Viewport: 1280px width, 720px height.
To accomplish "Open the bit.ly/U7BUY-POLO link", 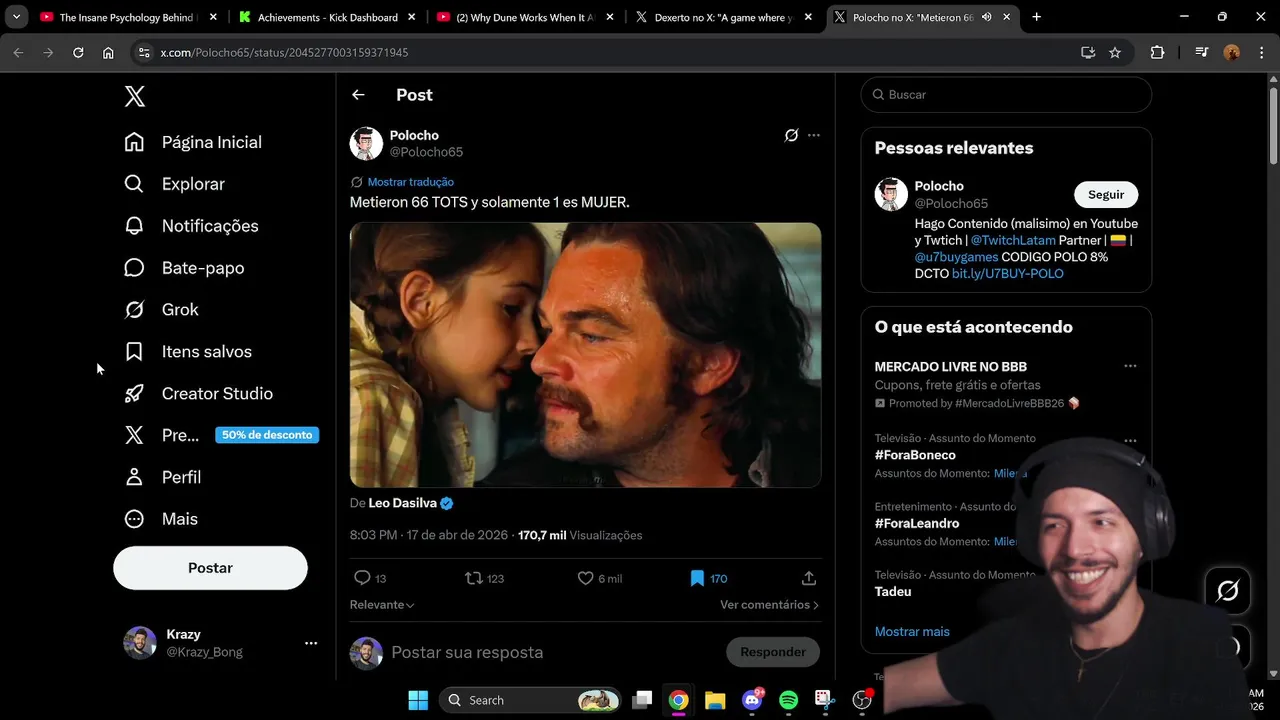I will [x=1007, y=274].
